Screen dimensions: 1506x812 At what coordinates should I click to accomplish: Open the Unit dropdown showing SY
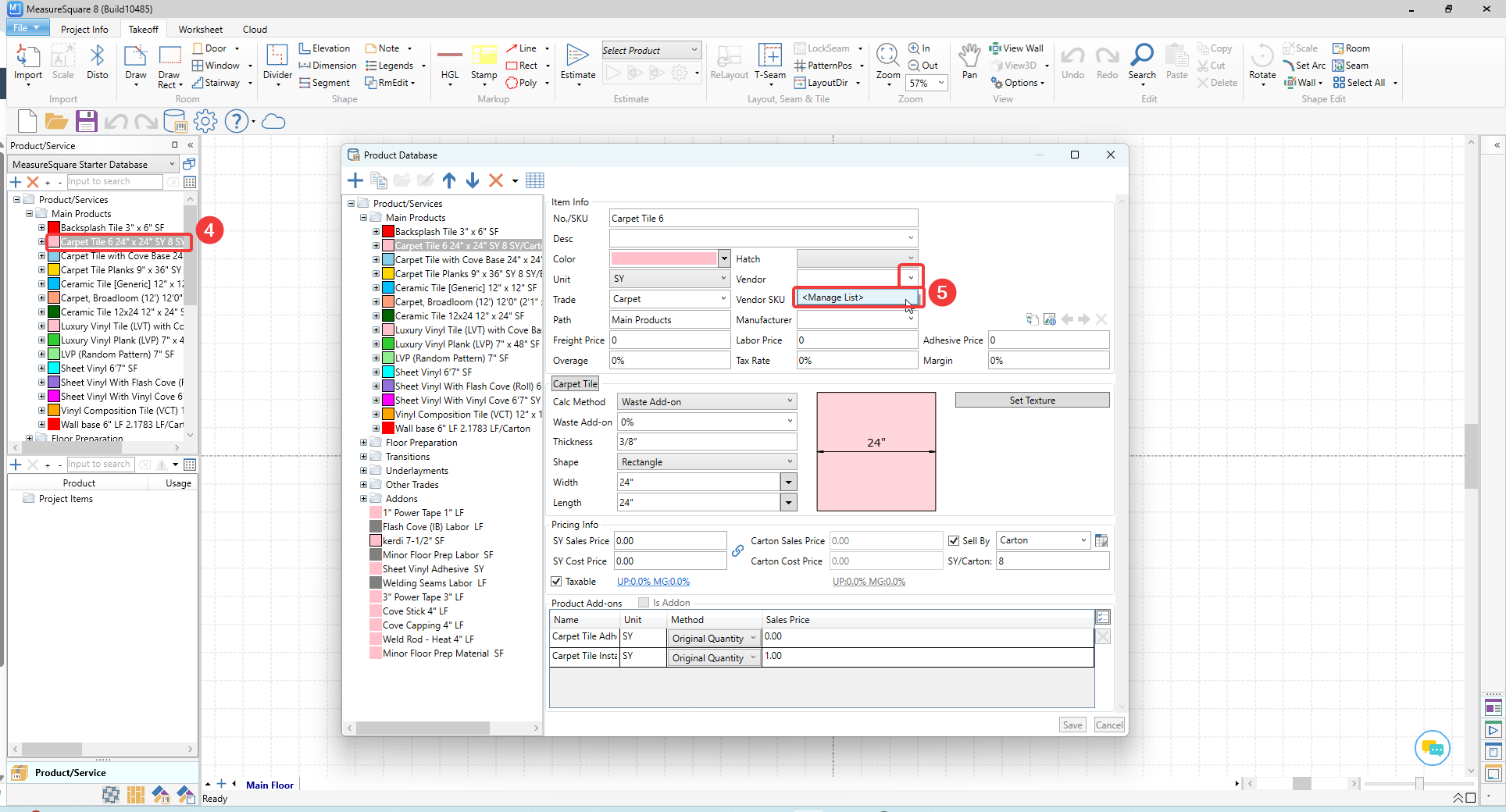pos(669,279)
